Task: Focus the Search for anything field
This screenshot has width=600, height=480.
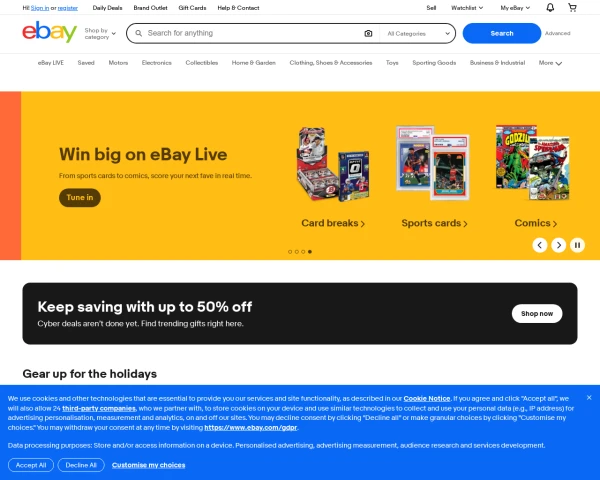Action: point(253,33)
